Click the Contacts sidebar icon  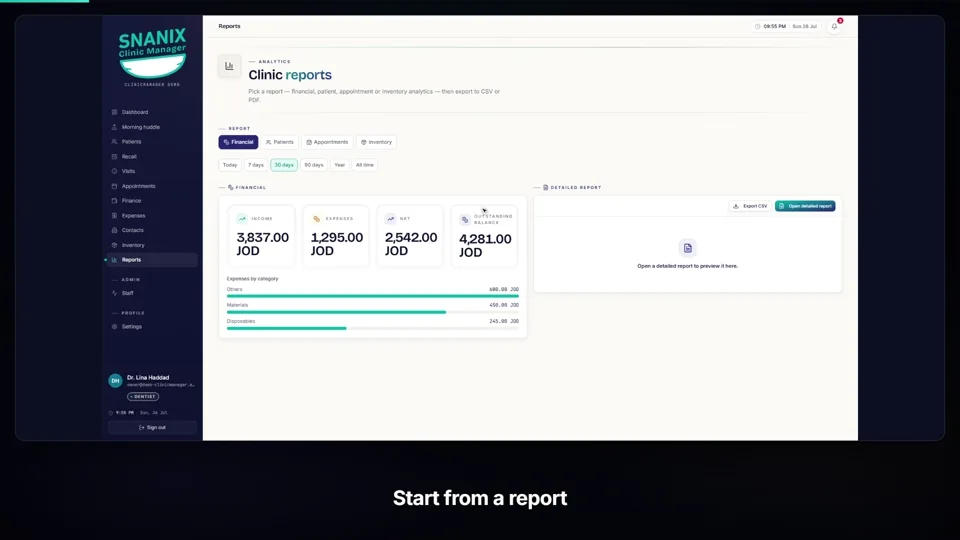[x=114, y=230]
